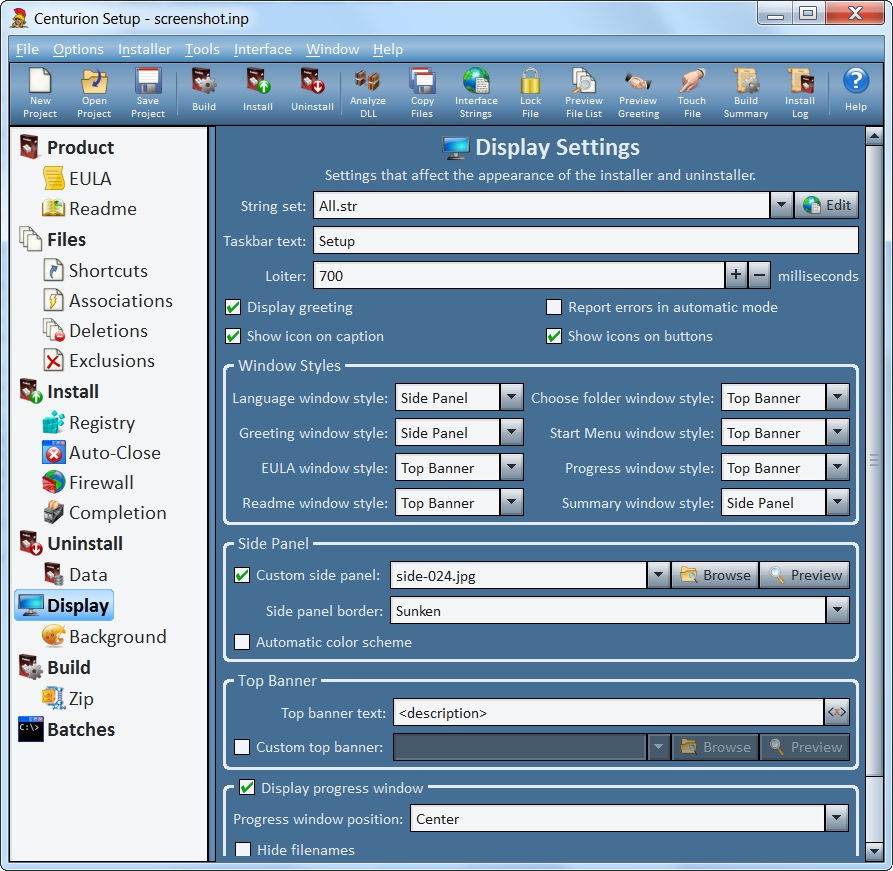
Task: Open the Installer menu
Action: (145, 50)
